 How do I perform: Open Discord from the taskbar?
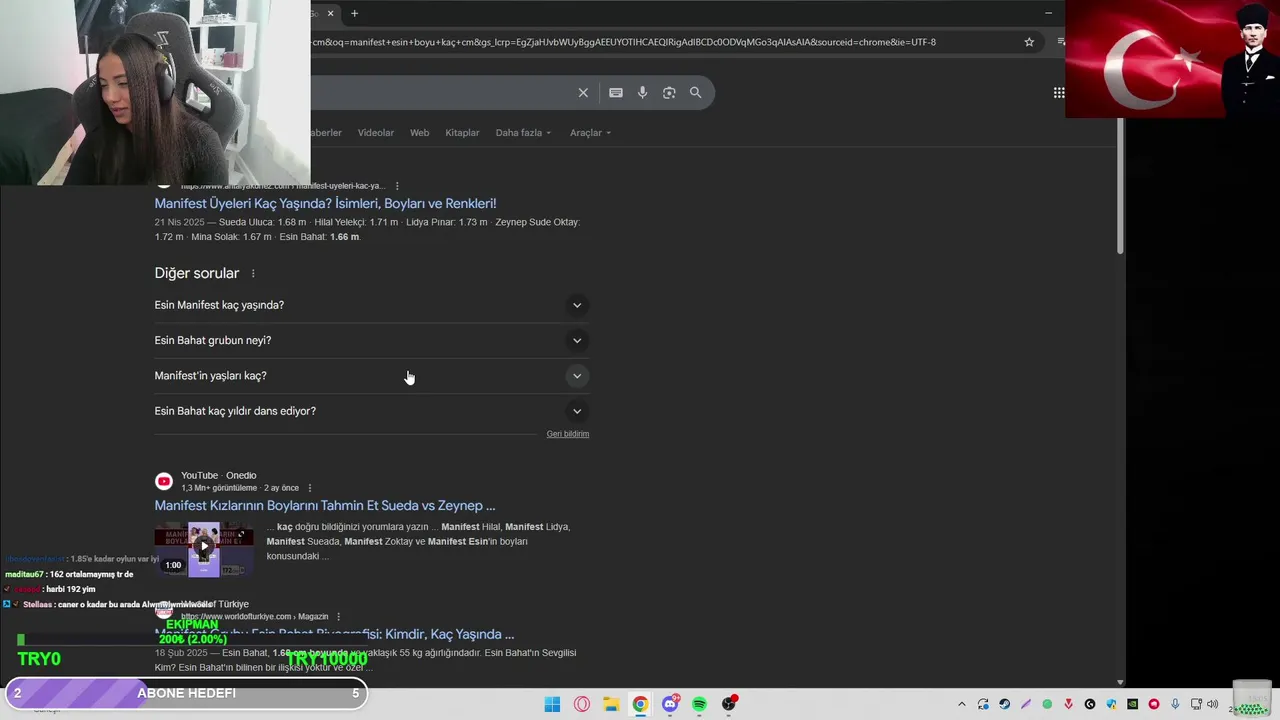click(x=670, y=704)
